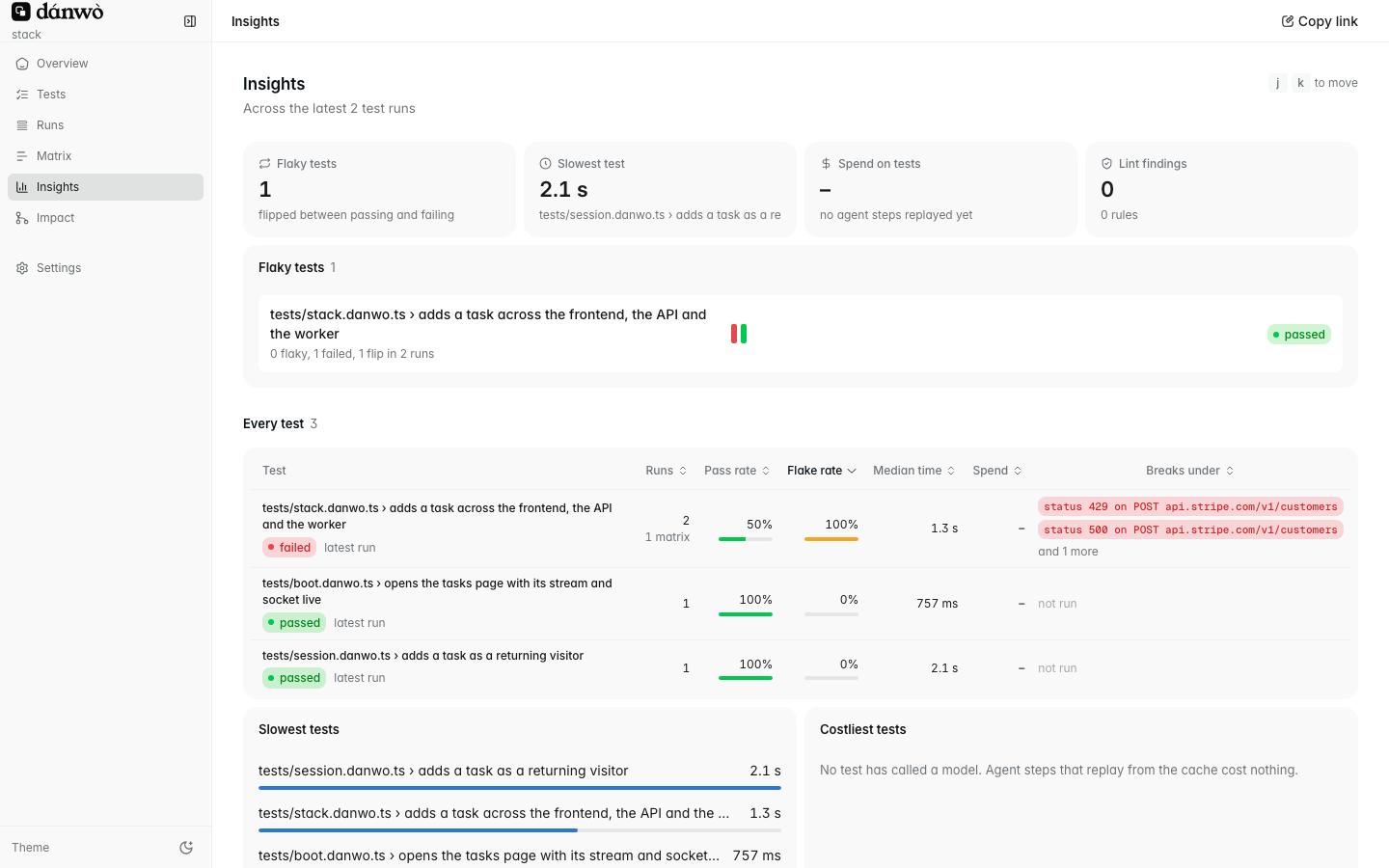Open the Impact page

click(x=105, y=218)
